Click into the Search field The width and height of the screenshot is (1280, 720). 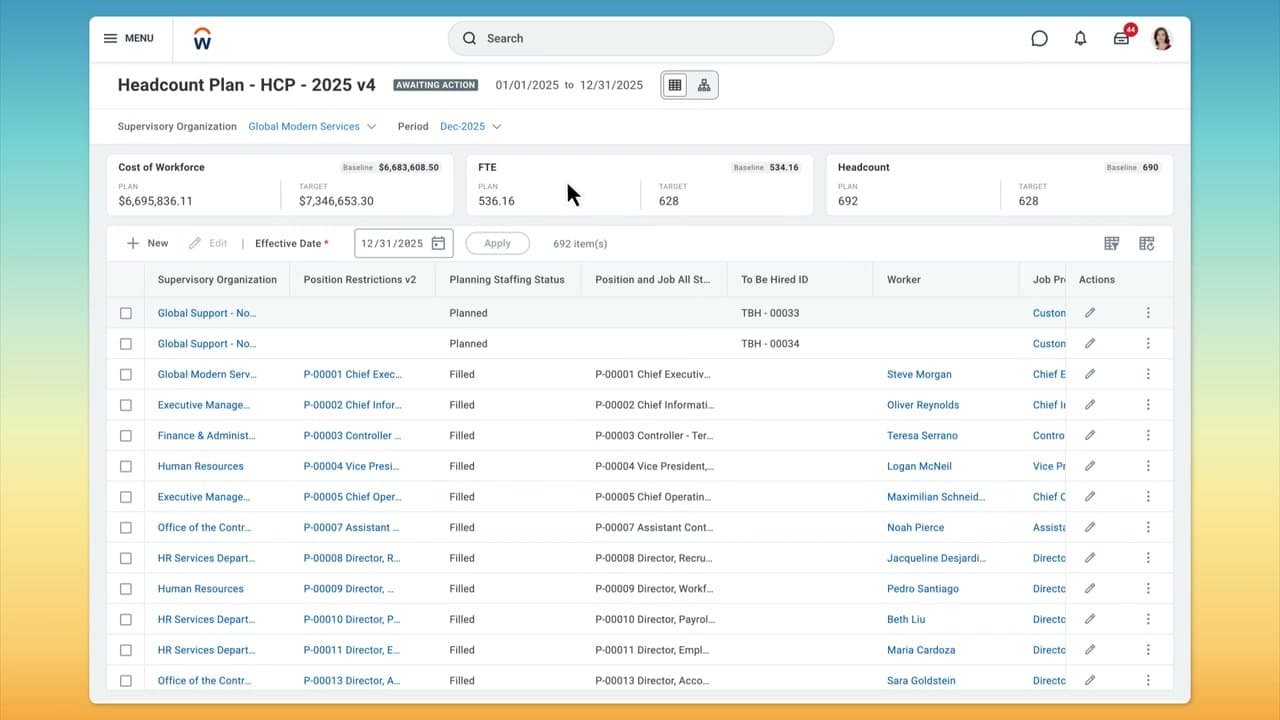coord(641,38)
